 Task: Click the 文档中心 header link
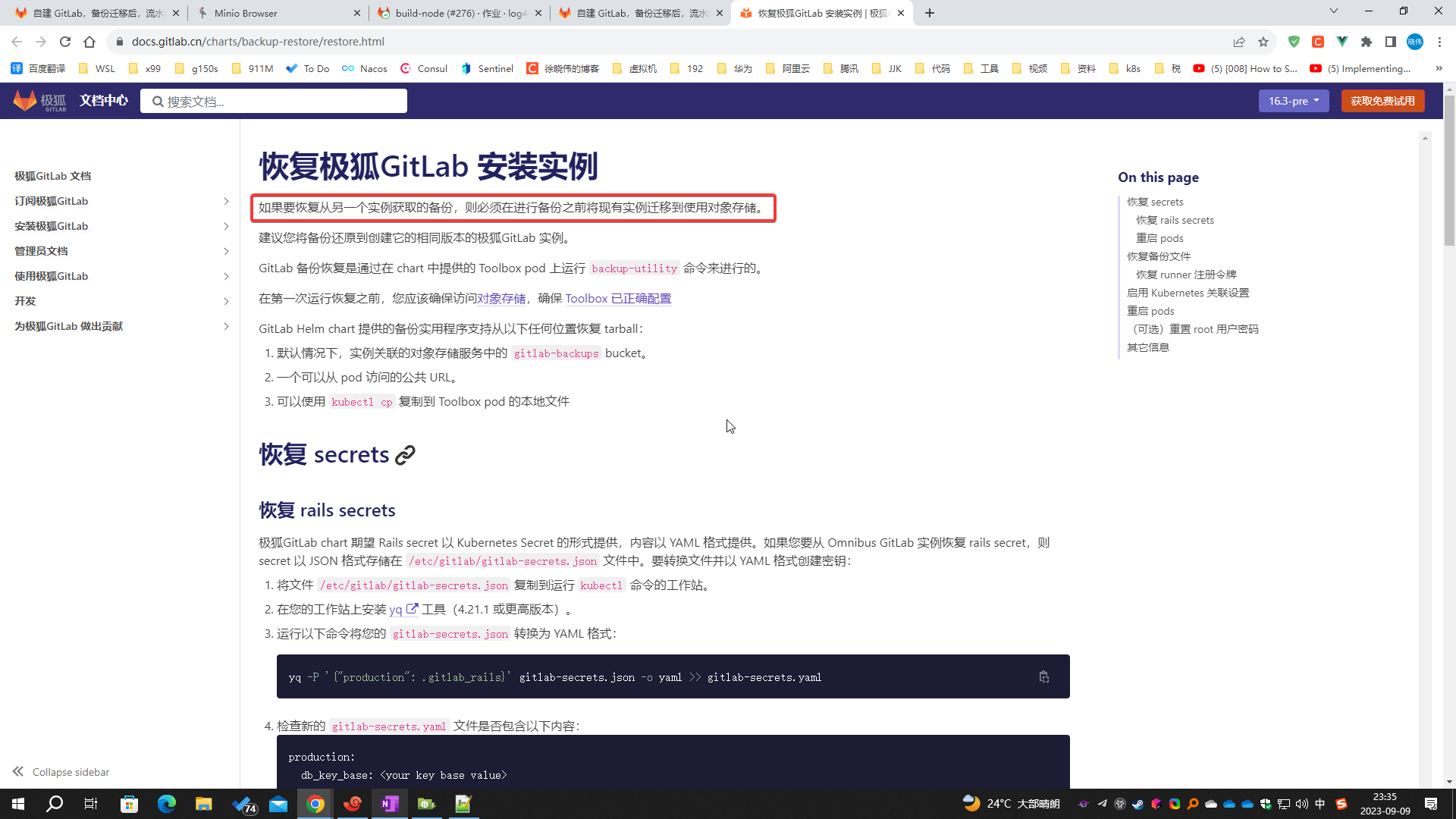104,101
